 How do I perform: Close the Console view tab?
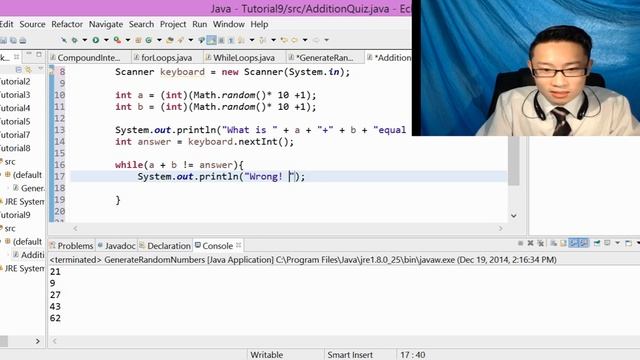(x=238, y=245)
